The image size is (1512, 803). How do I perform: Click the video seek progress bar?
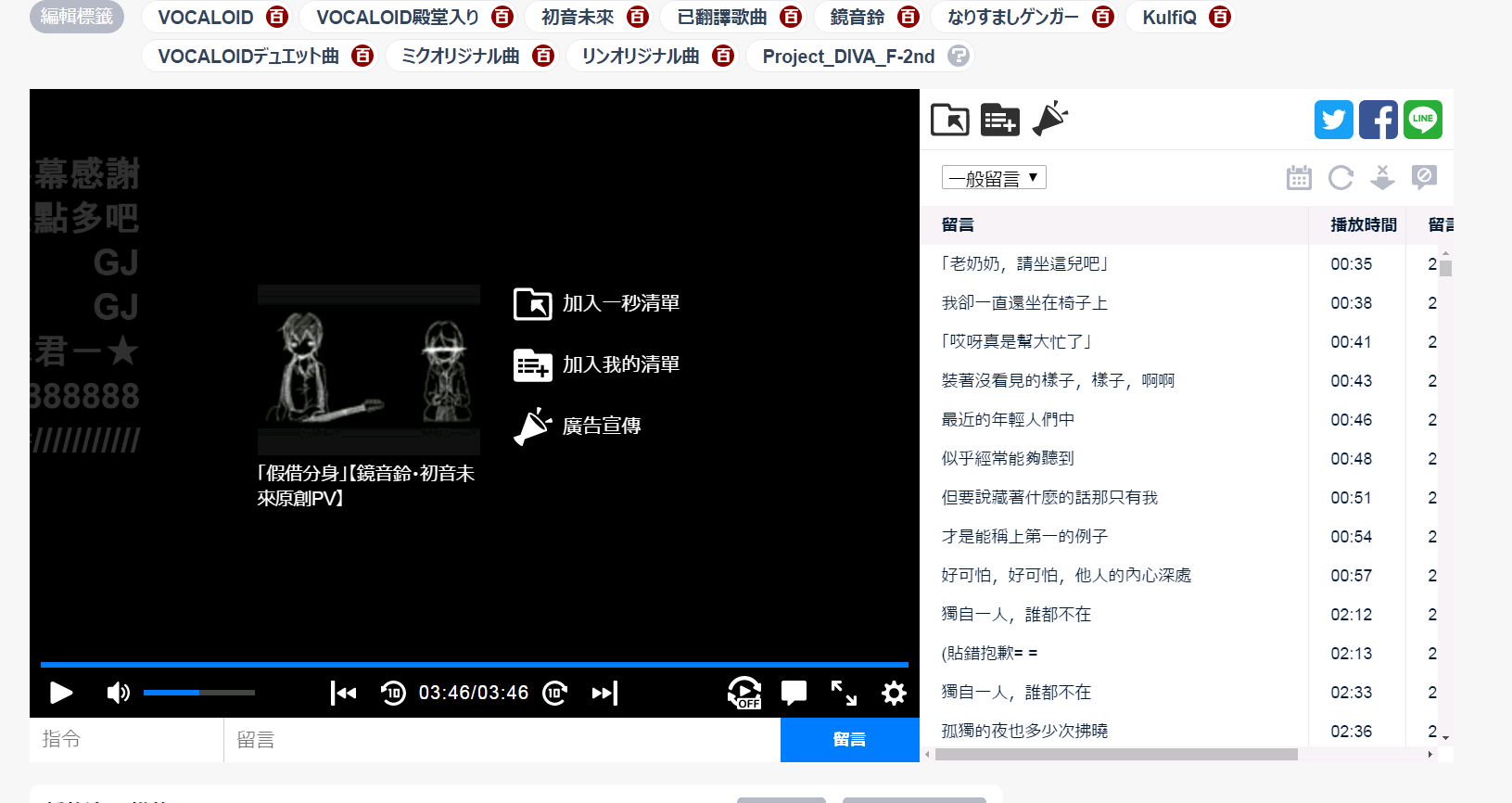[x=475, y=664]
